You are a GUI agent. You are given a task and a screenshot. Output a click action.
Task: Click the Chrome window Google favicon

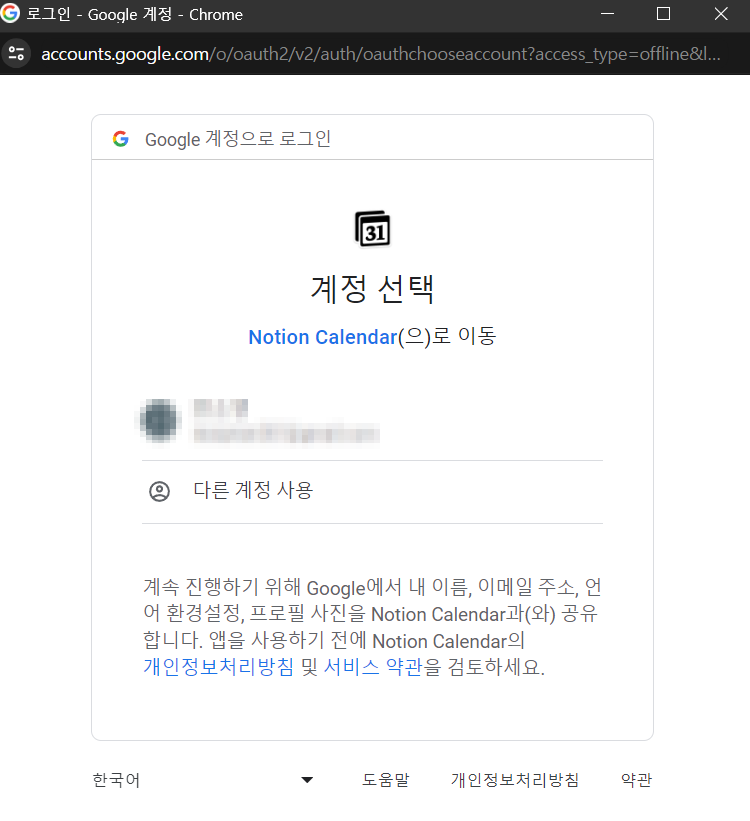(x=9, y=13)
